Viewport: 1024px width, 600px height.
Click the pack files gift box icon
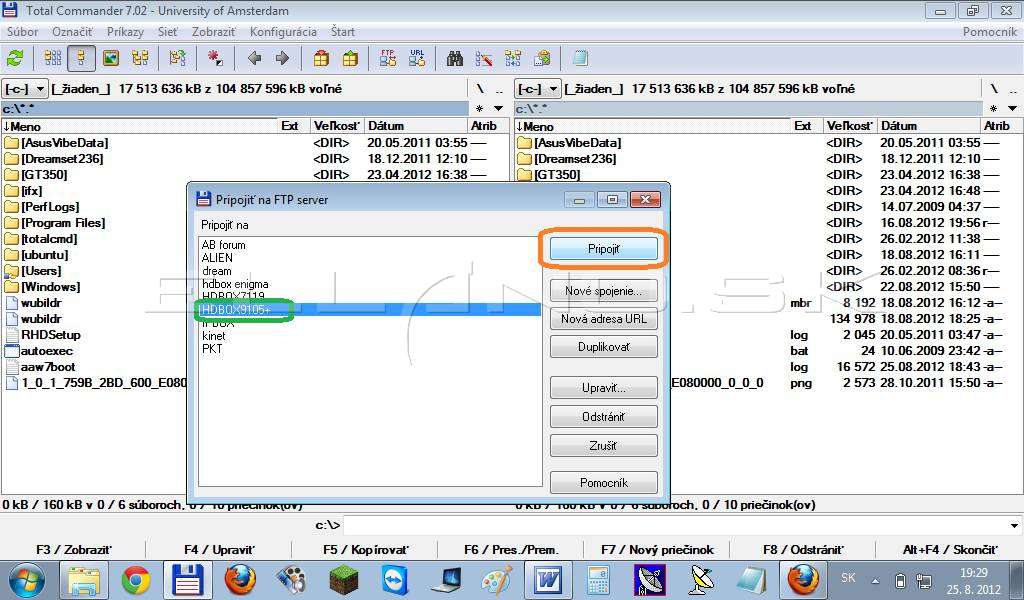click(x=321, y=59)
